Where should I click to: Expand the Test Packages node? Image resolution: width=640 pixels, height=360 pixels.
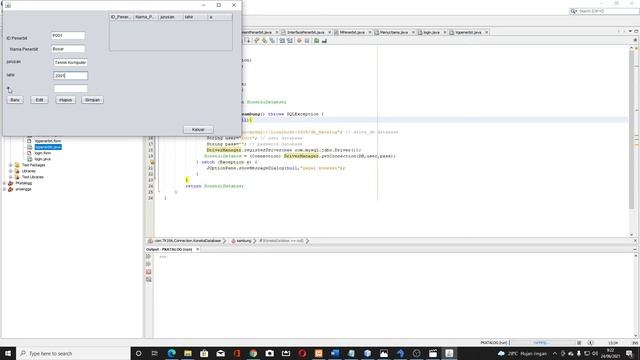click(11, 165)
